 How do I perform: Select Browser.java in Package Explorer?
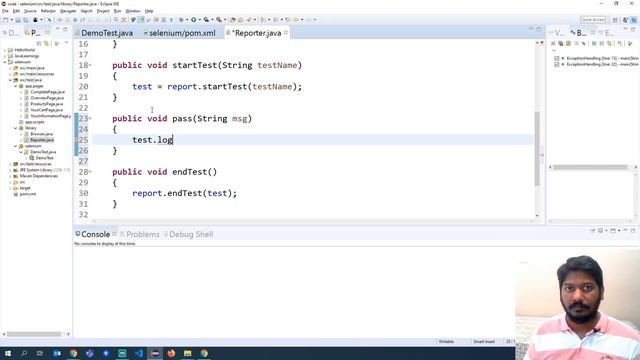[x=41, y=134]
